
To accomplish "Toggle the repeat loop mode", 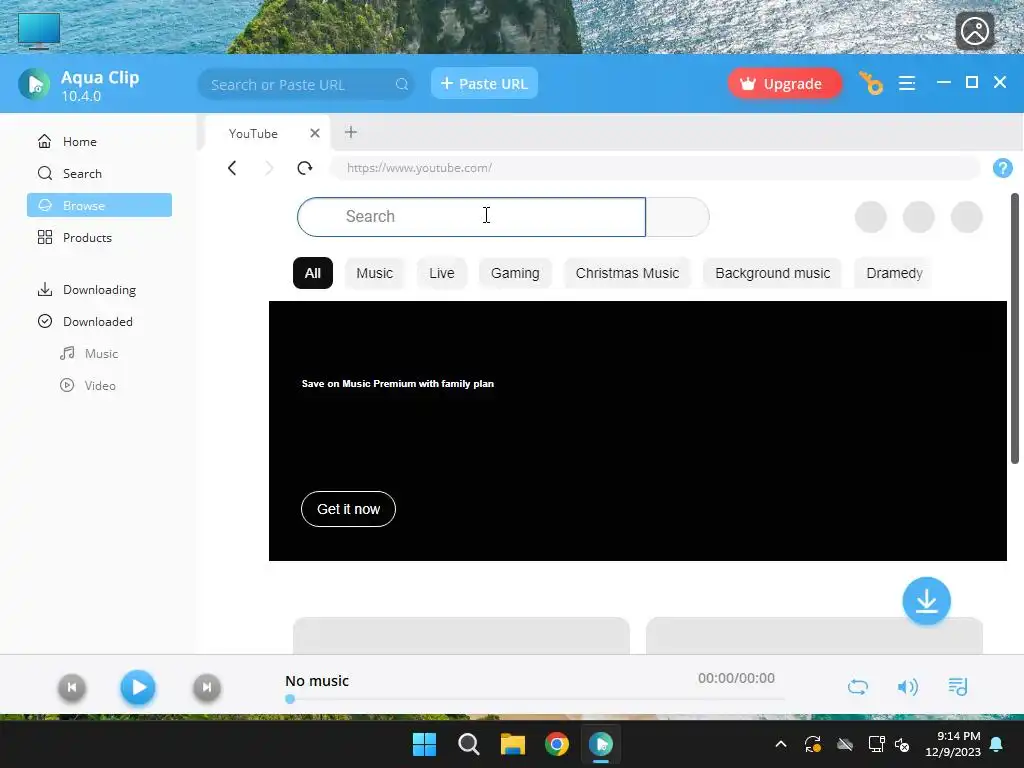I will pos(857,687).
